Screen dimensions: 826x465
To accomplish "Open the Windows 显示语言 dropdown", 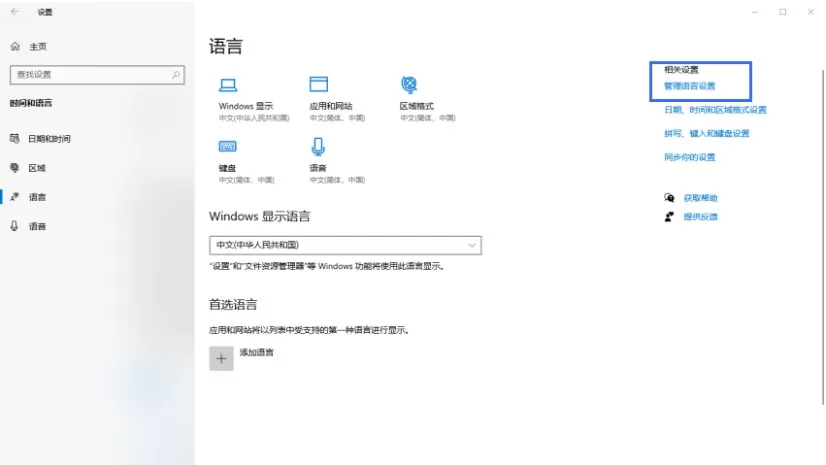I will (346, 245).
